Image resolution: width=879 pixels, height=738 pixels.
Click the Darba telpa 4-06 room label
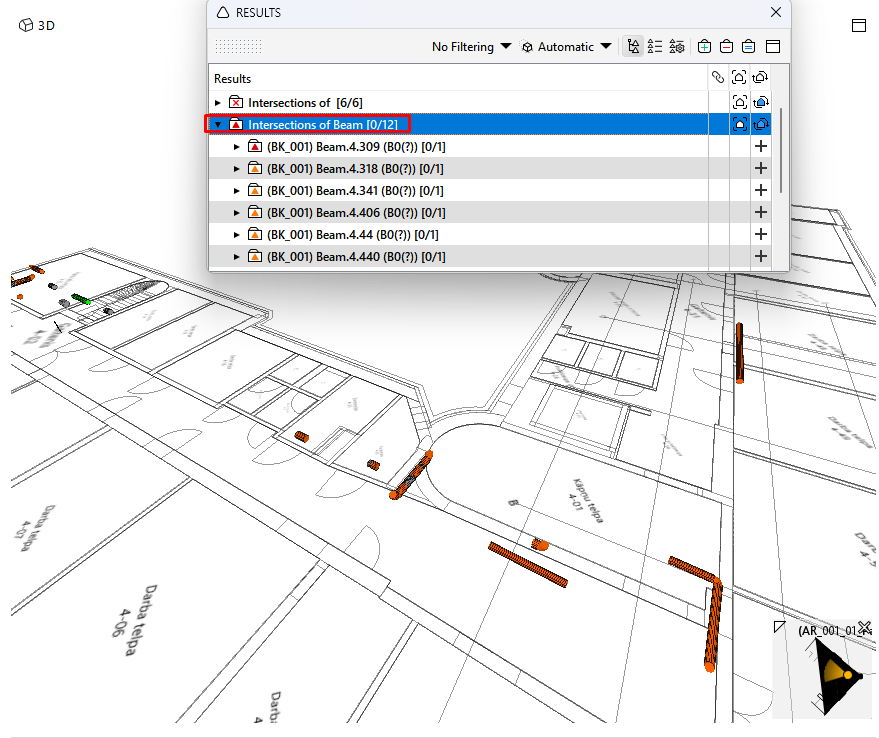click(133, 619)
